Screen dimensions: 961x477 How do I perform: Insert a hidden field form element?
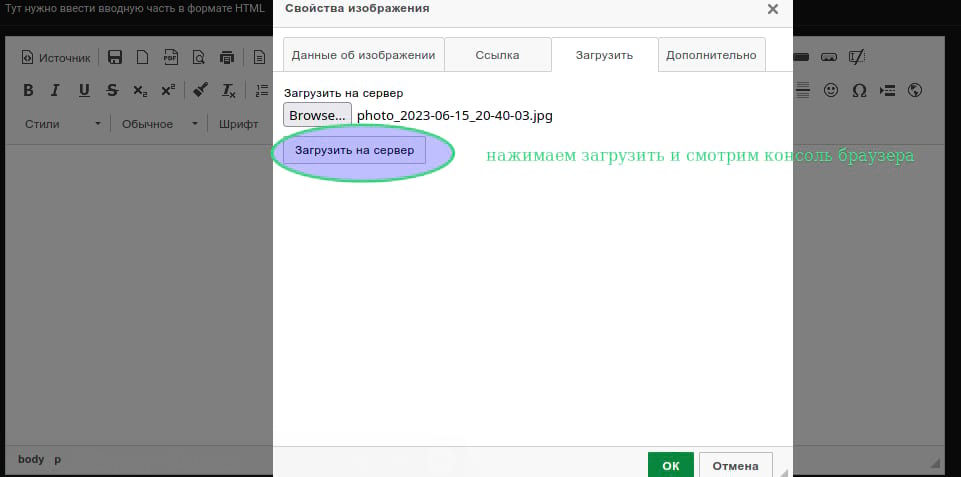(x=857, y=57)
